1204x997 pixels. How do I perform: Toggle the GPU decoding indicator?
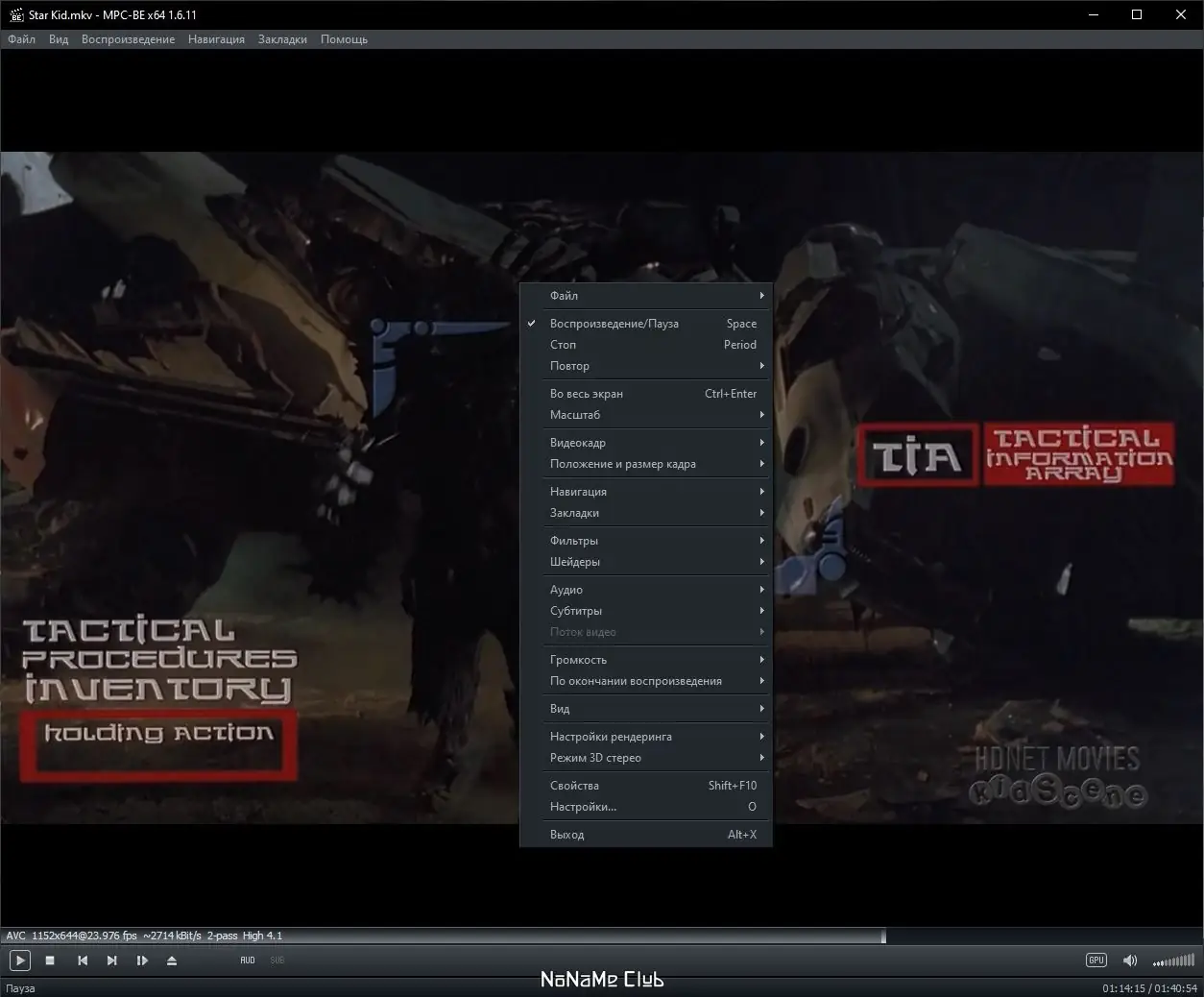pyautogui.click(x=1096, y=961)
